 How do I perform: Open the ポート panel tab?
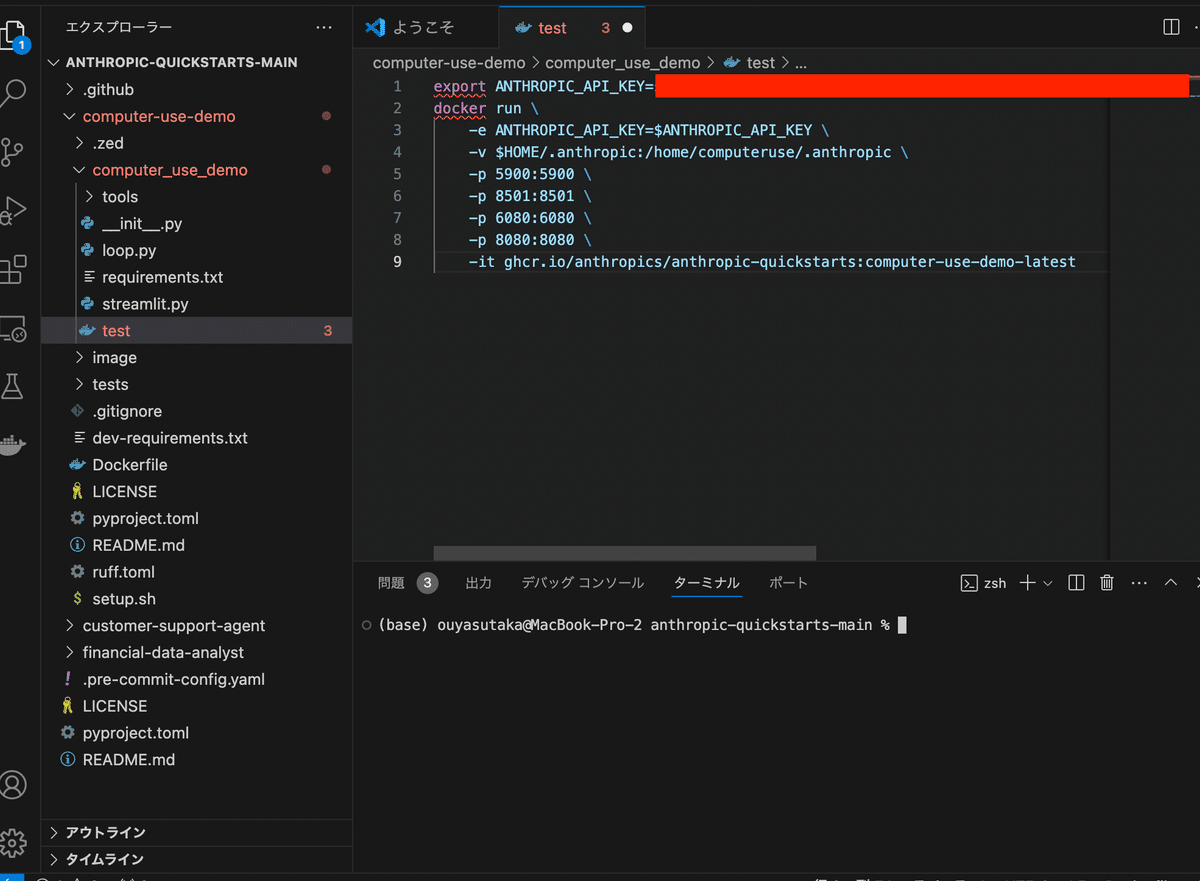coord(788,583)
